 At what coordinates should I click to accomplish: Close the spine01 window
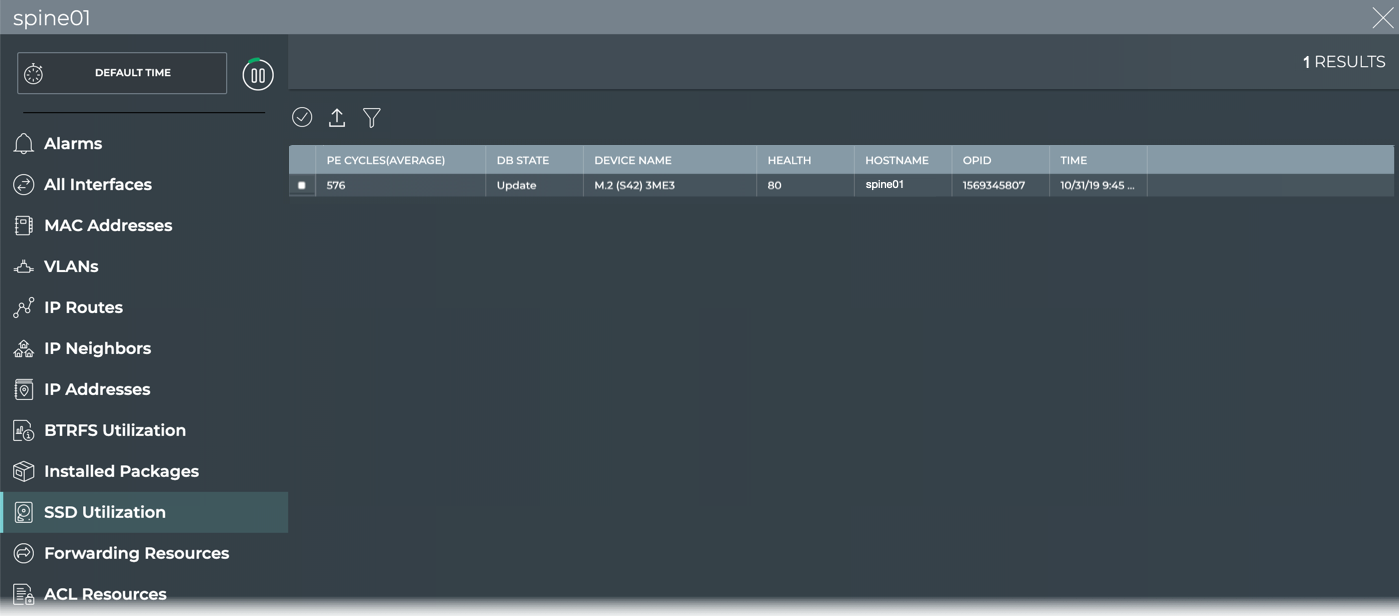pos(1382,18)
